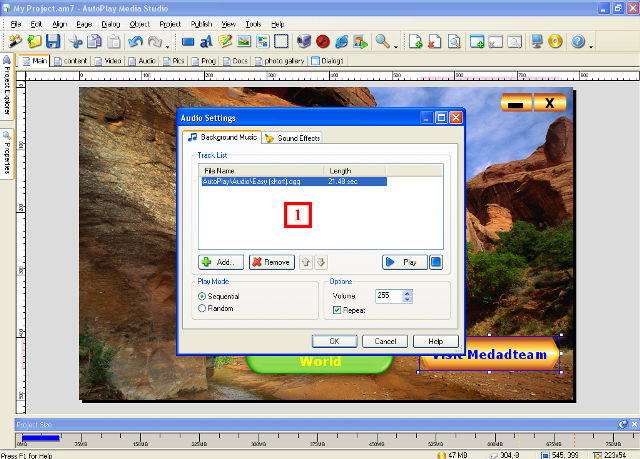Click the Undo arrow in toolbar
The height and width of the screenshot is (459, 640).
click(x=134, y=42)
